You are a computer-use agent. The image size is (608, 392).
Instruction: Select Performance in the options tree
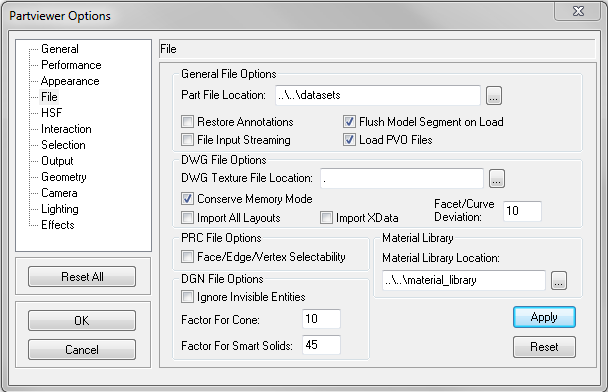pos(71,65)
